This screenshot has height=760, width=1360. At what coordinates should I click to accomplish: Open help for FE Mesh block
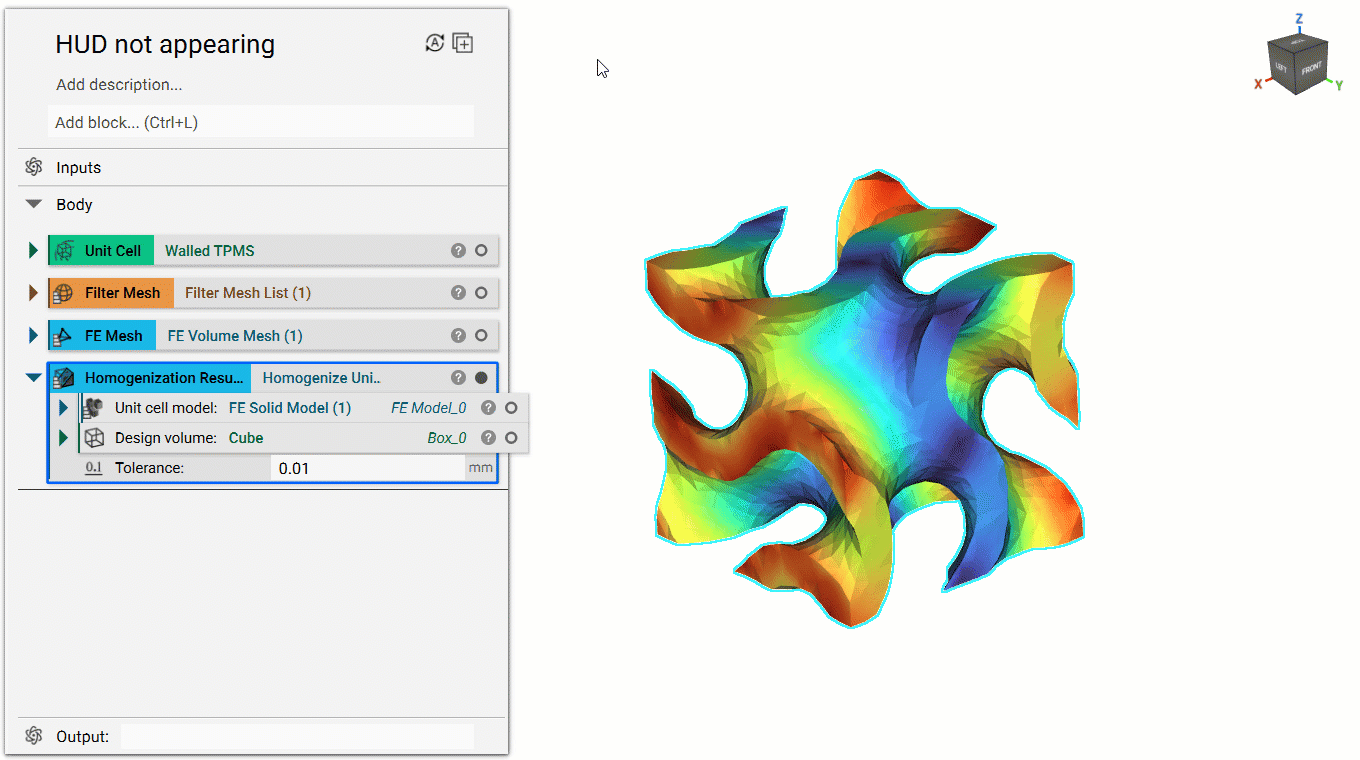pyautogui.click(x=458, y=336)
